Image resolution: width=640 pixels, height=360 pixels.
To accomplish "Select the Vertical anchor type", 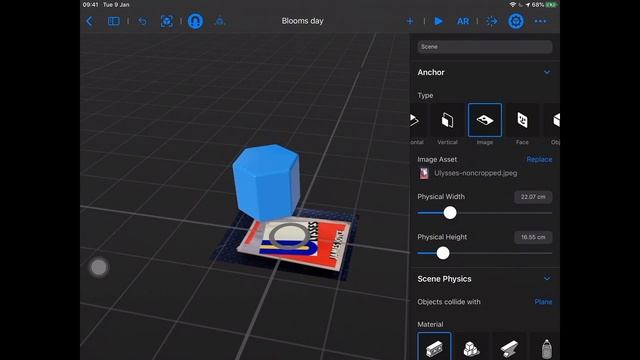I will click(447, 124).
